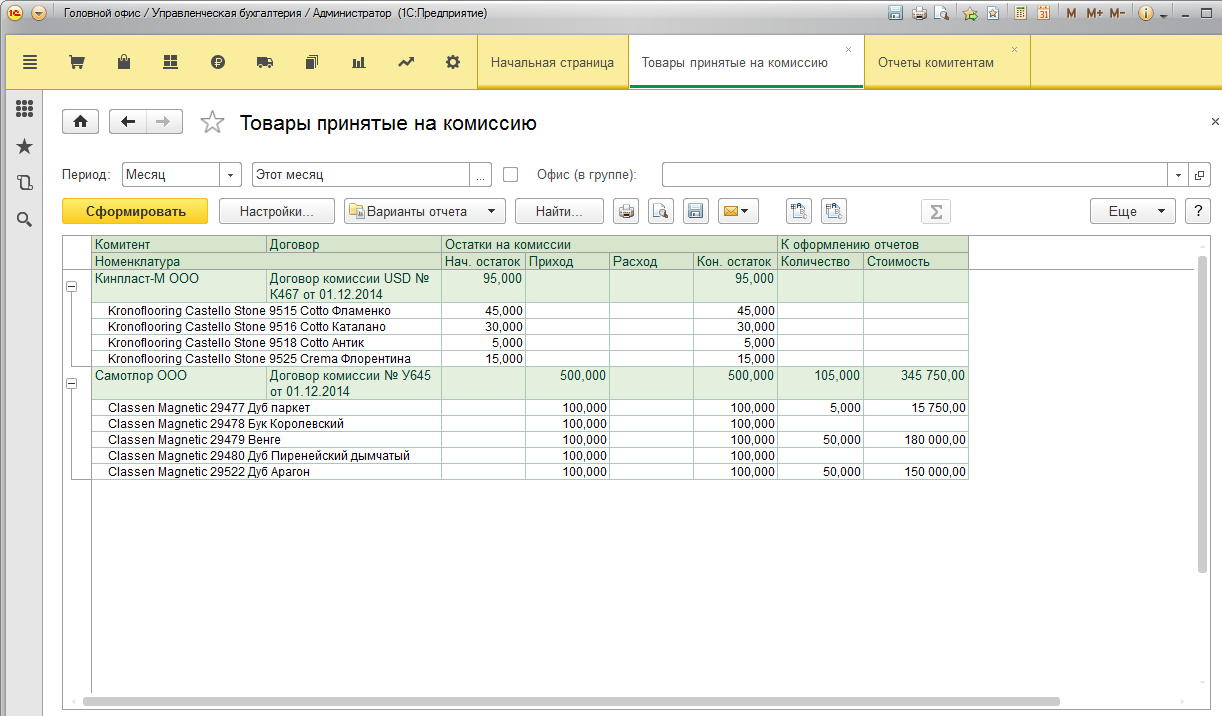Open help with the question mark button
Viewport: 1222px width, 716px height.
[x=1197, y=211]
